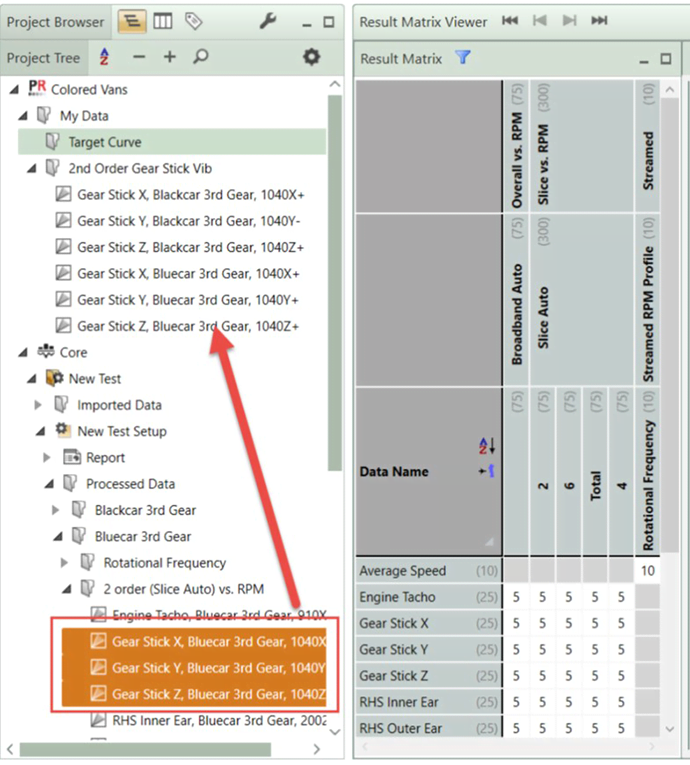Image resolution: width=690 pixels, height=765 pixels.
Task: Click the Project Tree horizontal scrollbar
Action: [145, 749]
